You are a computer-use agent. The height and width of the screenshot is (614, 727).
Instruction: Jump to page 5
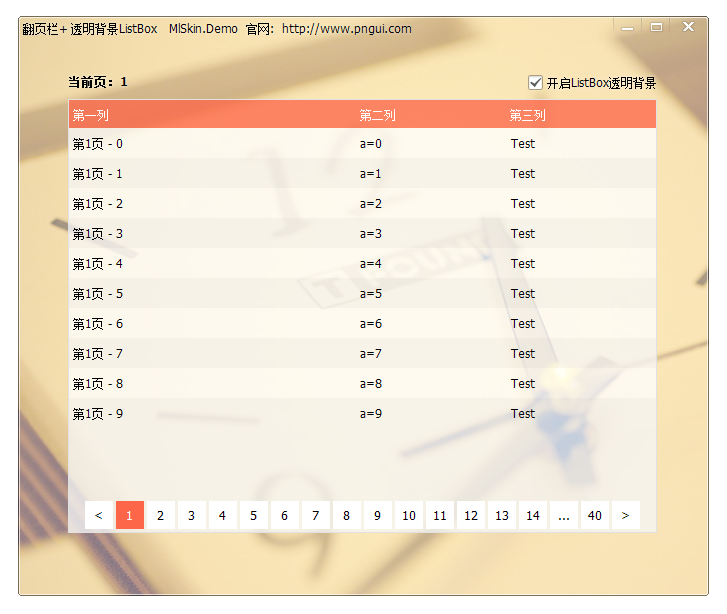[253, 516]
